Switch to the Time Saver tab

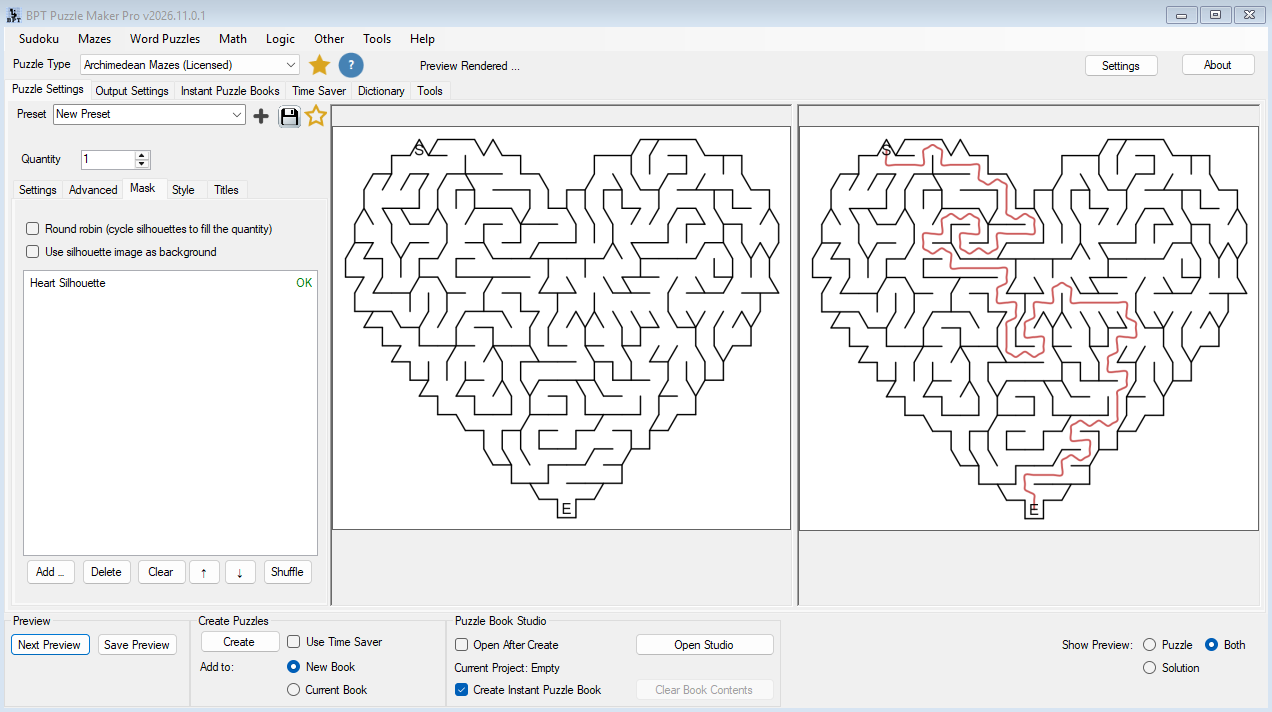click(319, 91)
